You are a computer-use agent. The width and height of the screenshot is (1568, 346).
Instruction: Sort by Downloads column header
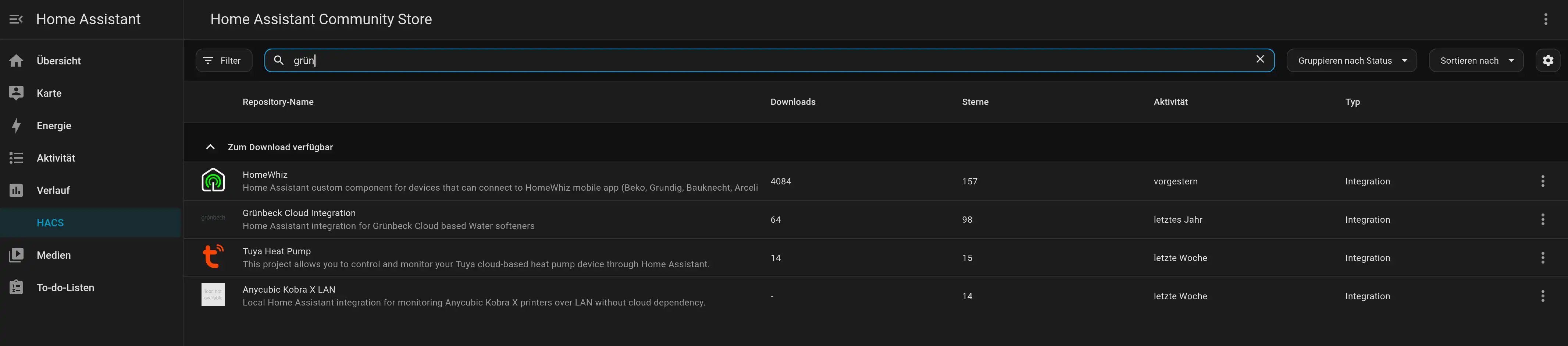point(792,102)
